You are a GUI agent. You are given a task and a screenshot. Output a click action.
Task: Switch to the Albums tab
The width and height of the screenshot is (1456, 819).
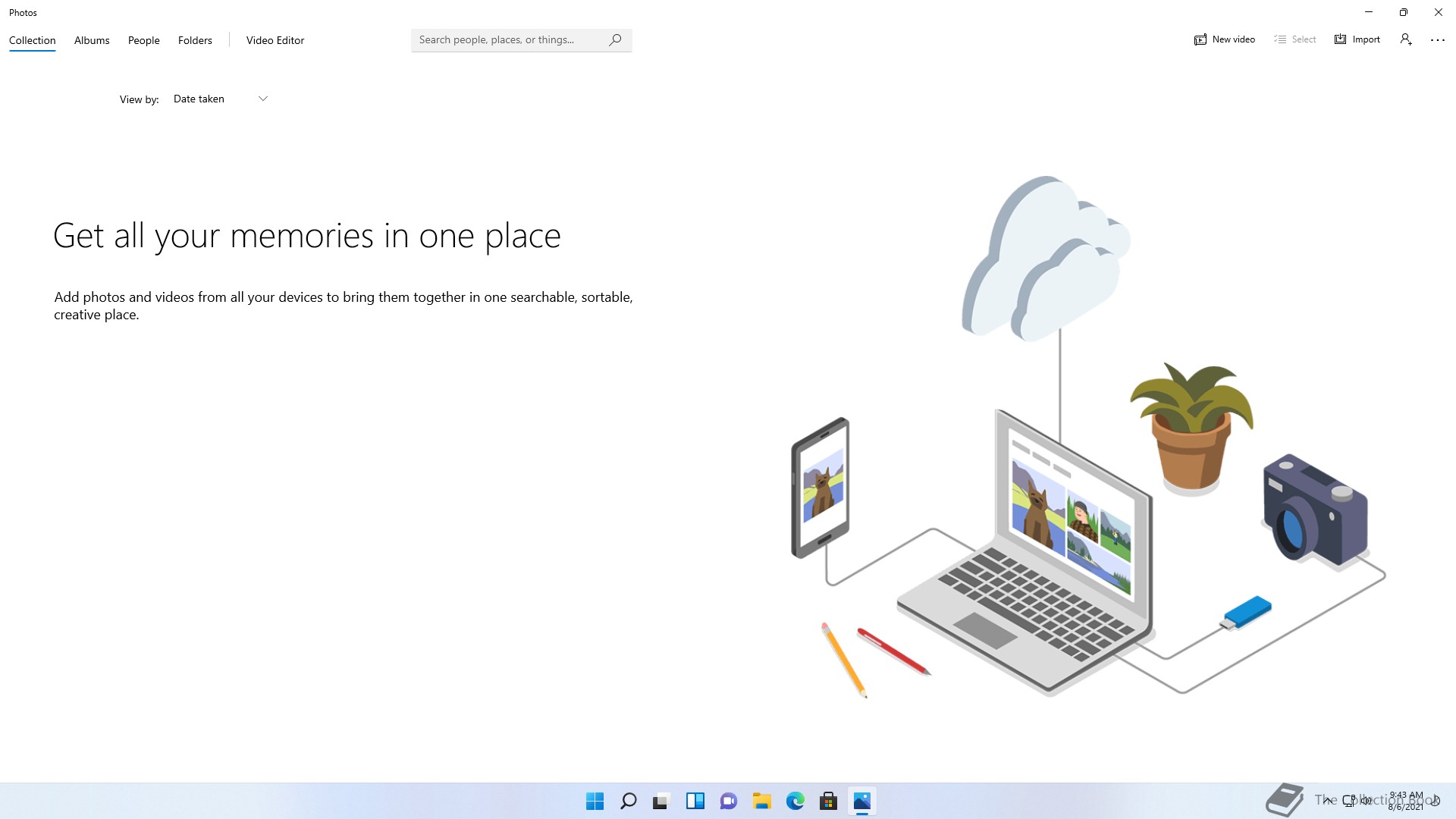pyautogui.click(x=92, y=40)
